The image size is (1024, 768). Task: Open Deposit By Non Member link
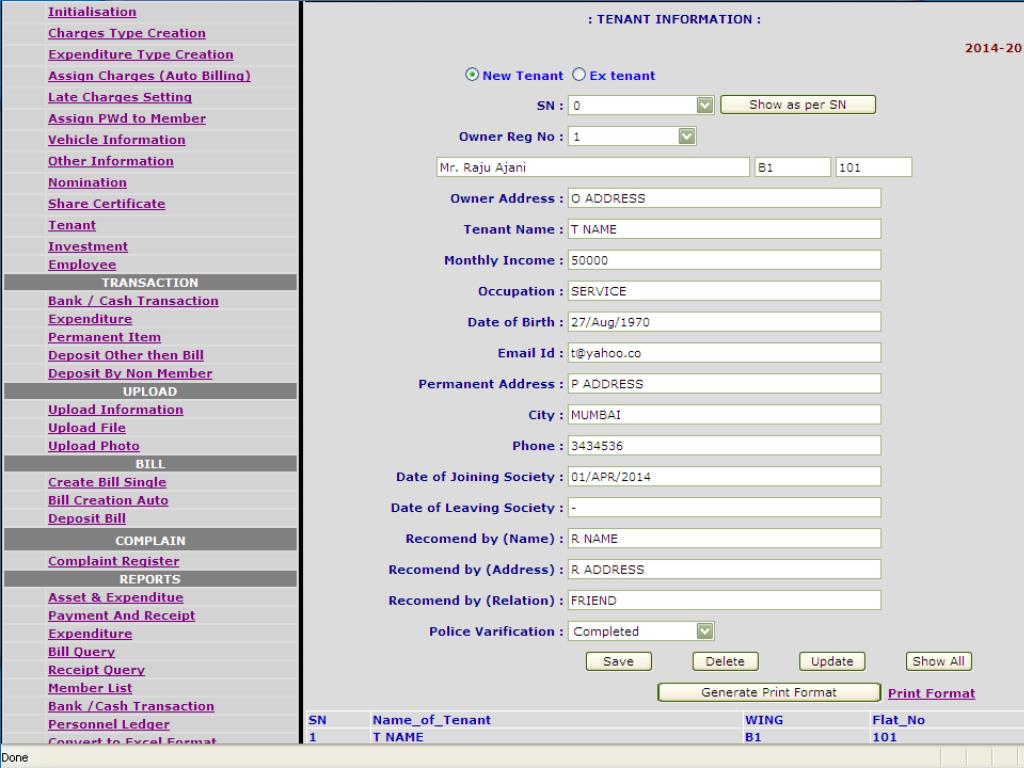tap(130, 374)
